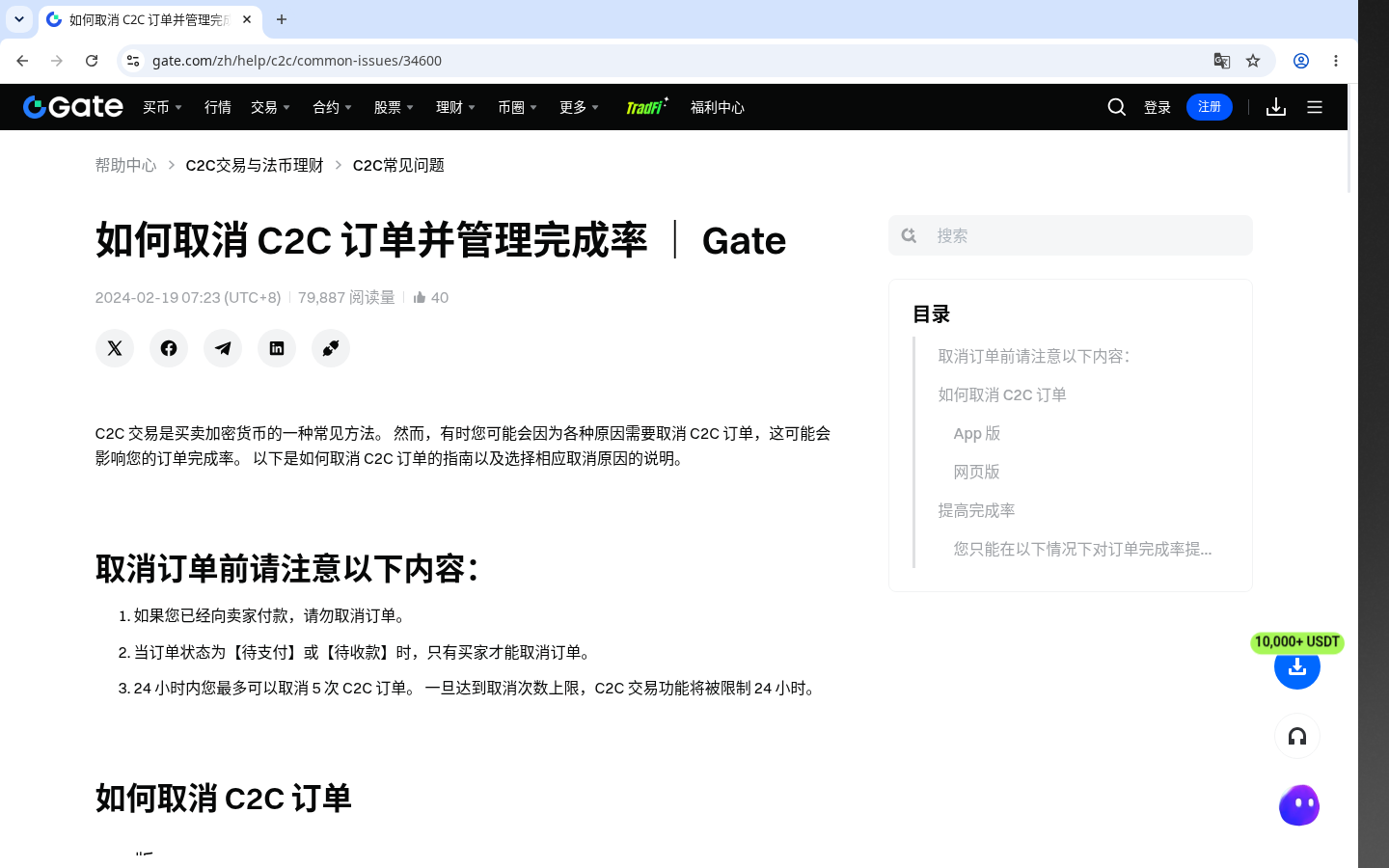Bookmark this page with star icon
The width and height of the screenshot is (1389, 868).
coord(1253,61)
